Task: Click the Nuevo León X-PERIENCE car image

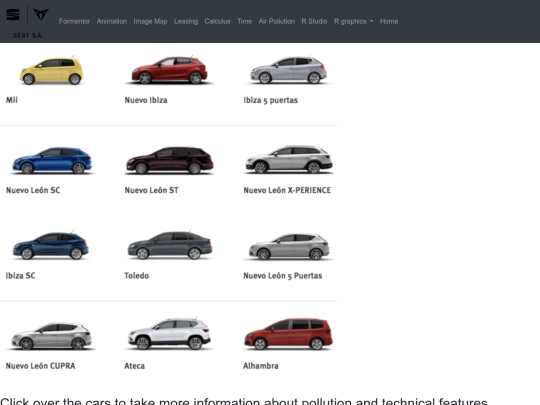Action: pyautogui.click(x=289, y=159)
